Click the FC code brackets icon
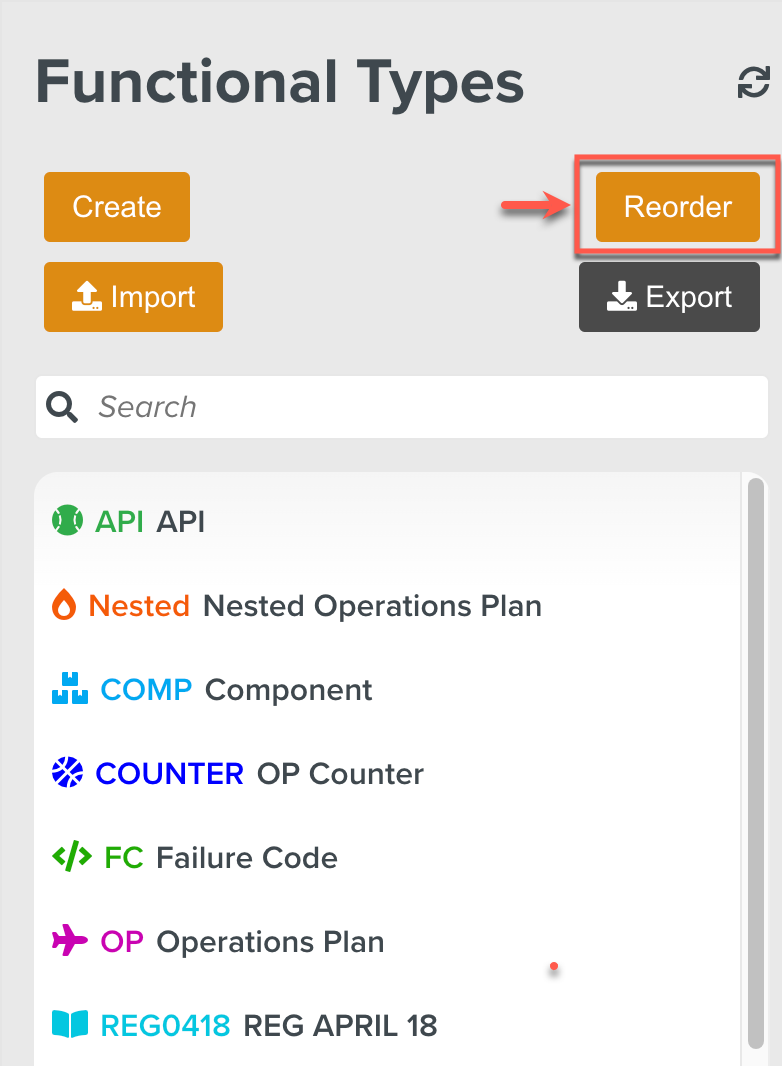Screen dimensions: 782x1066 (x=71, y=858)
